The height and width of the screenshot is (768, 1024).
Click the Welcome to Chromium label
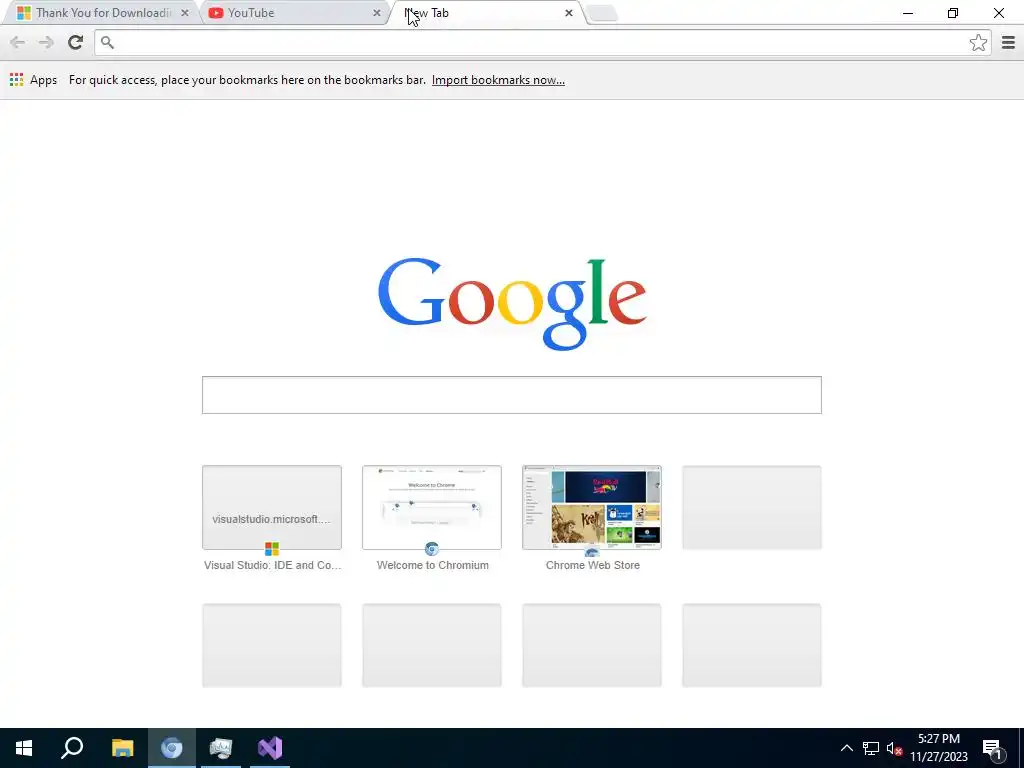click(432, 566)
